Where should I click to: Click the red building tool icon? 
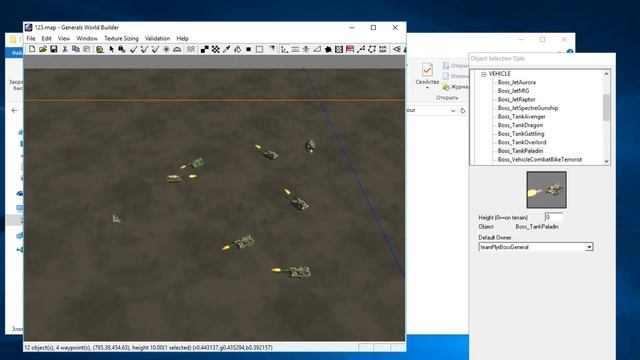[x=350, y=49]
